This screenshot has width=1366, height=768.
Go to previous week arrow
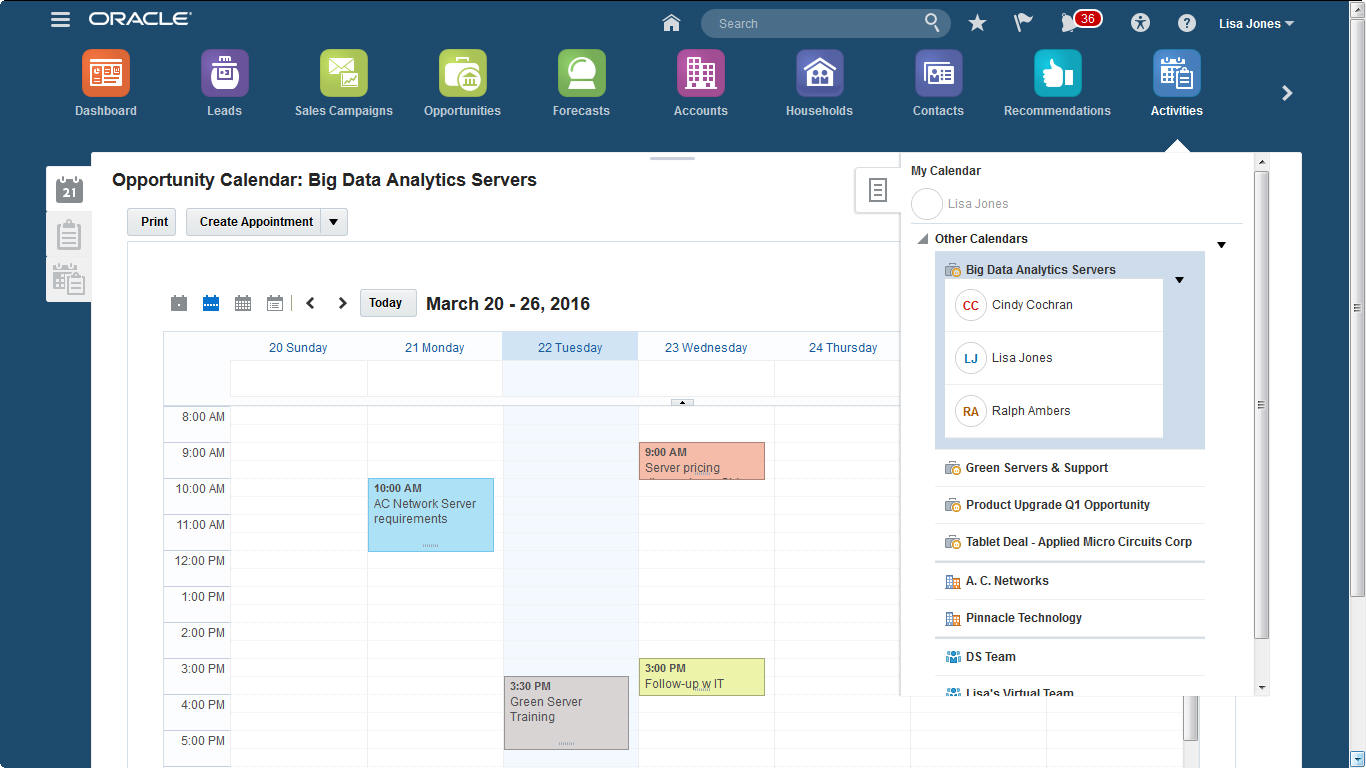311,303
